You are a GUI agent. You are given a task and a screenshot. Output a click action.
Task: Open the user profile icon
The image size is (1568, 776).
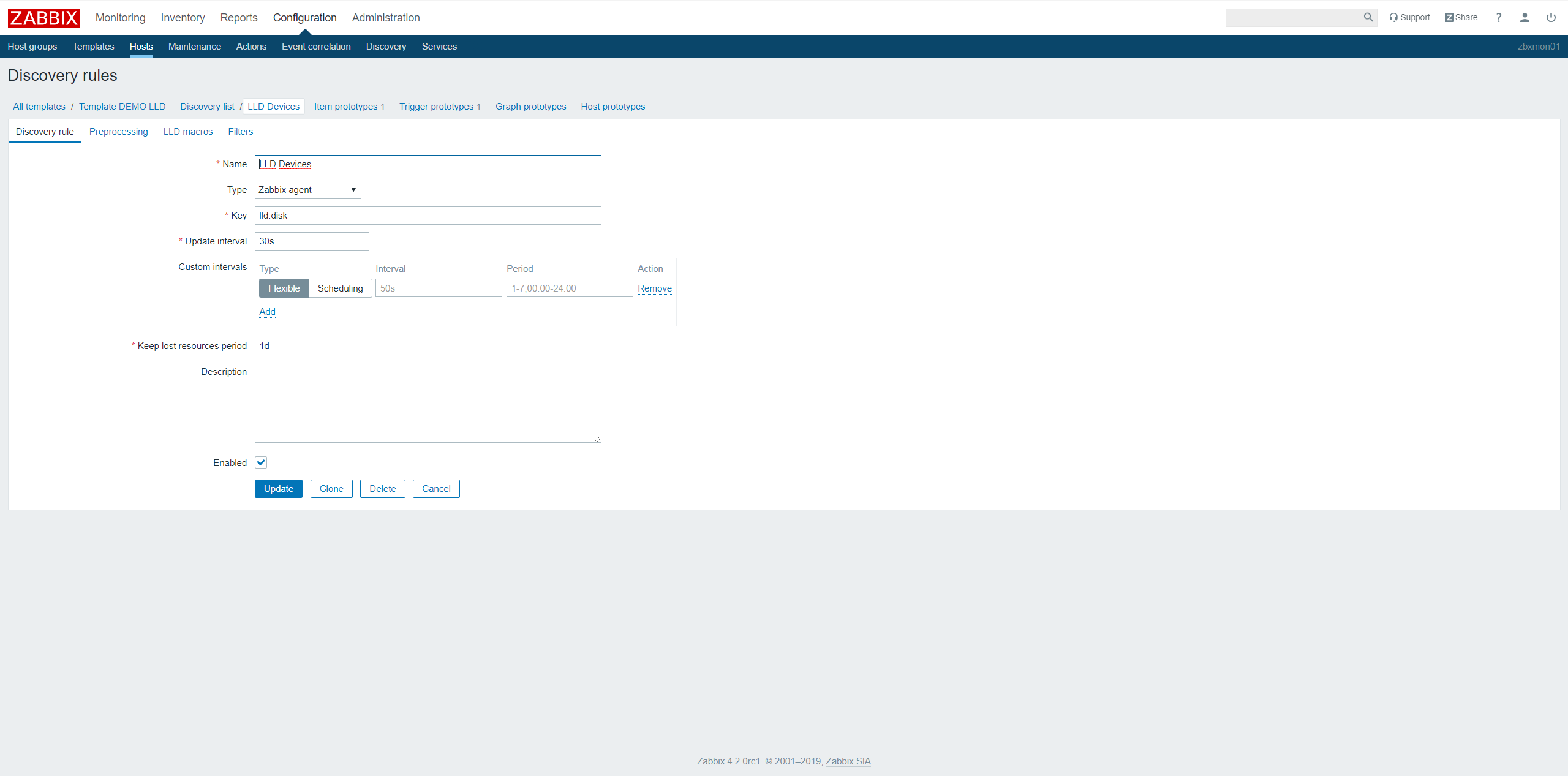coord(1525,17)
